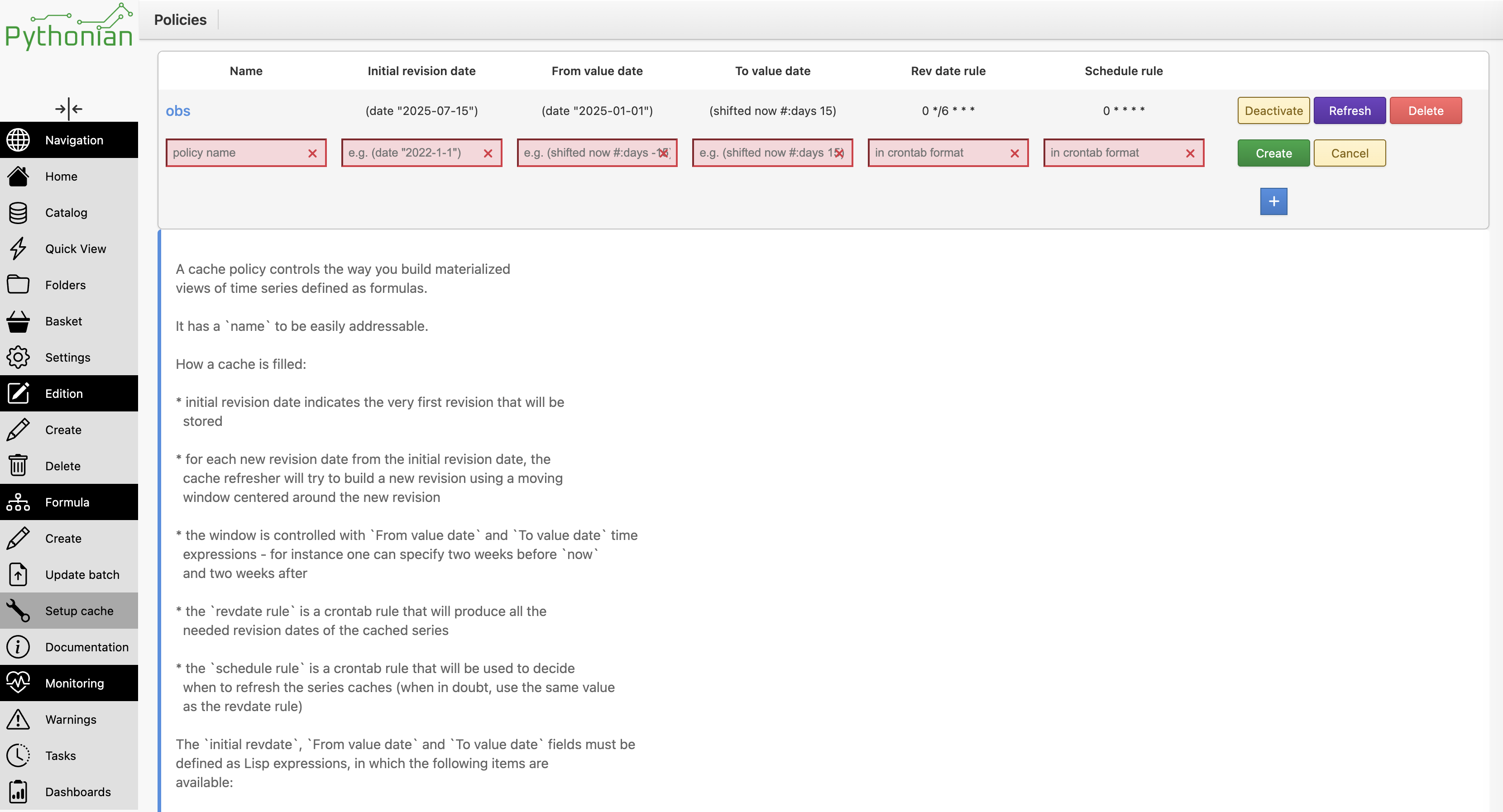Image resolution: width=1503 pixels, height=812 pixels.
Task: Click the Initial revision date column header
Action: tap(421, 71)
